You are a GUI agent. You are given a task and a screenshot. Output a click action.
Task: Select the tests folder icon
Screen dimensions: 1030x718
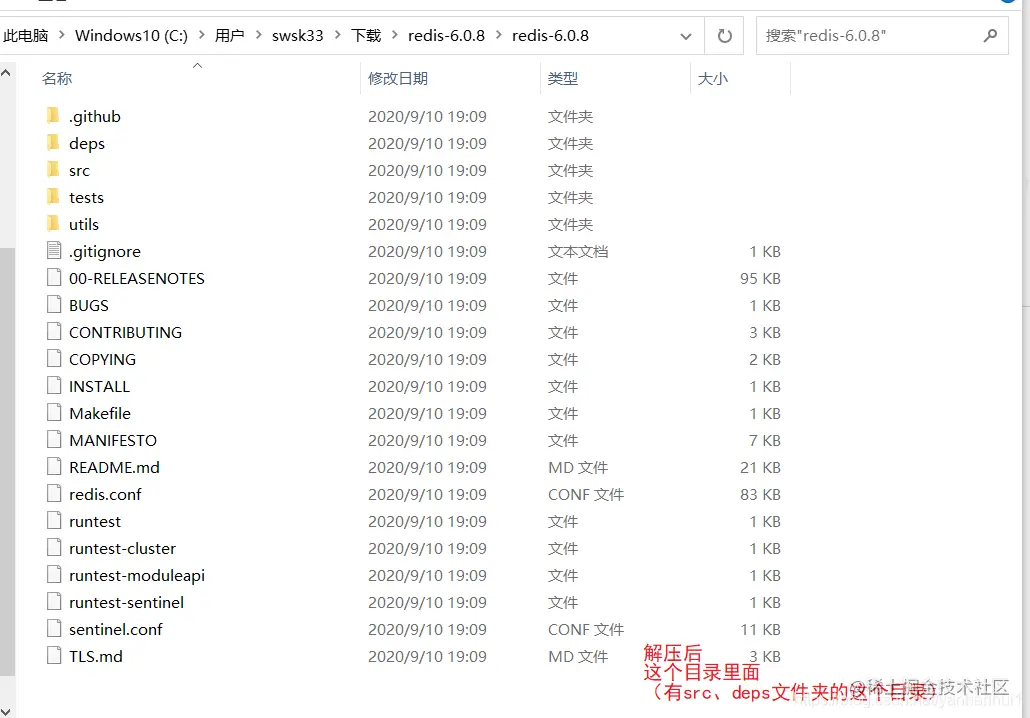click(x=53, y=196)
